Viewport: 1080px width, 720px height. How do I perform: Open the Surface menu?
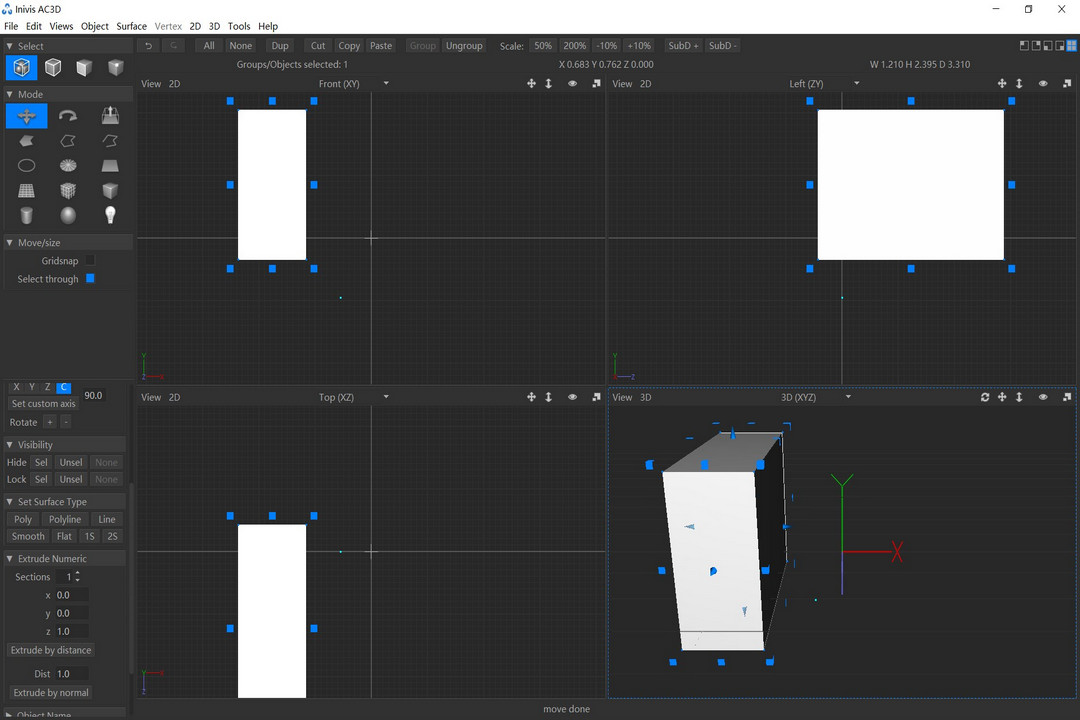point(131,26)
